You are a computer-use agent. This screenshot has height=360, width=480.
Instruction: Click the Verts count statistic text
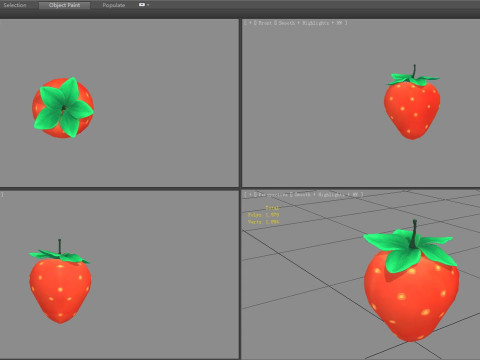(263, 222)
